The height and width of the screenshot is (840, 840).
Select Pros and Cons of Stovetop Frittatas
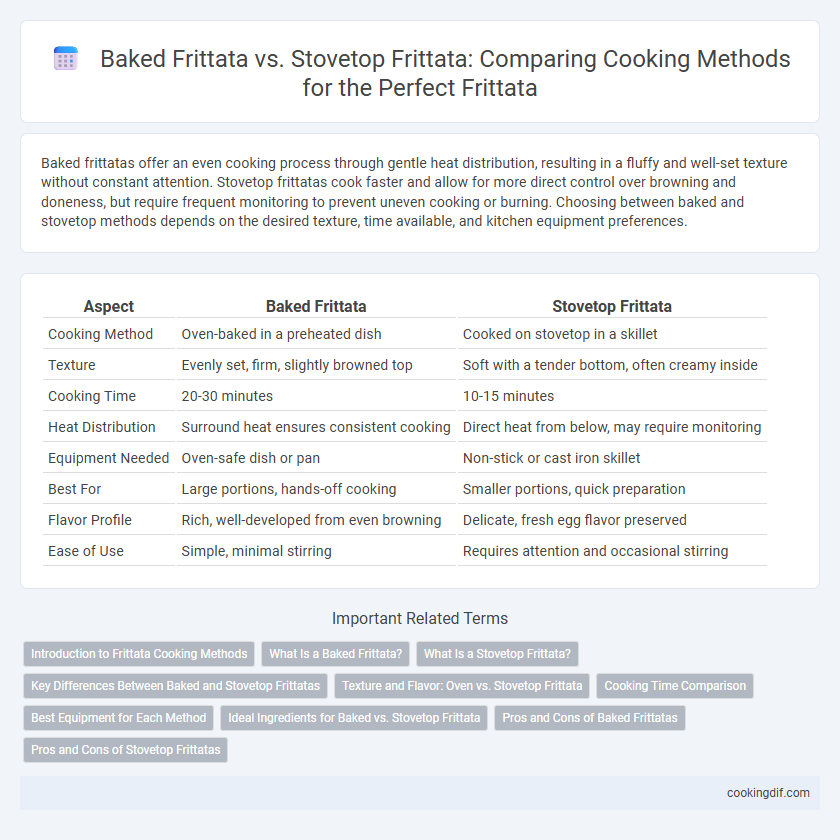125,749
